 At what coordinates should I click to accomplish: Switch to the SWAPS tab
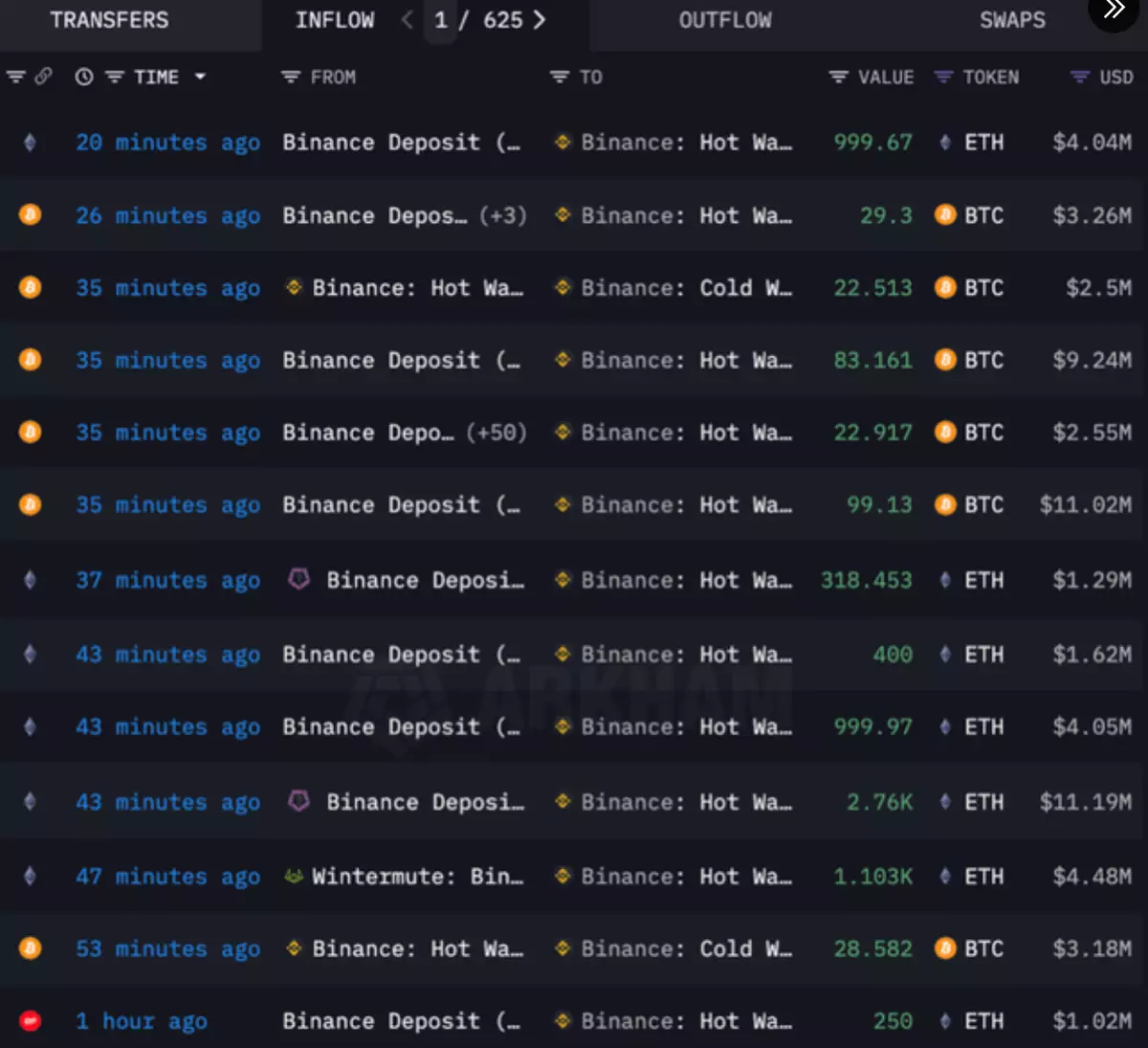click(1011, 20)
